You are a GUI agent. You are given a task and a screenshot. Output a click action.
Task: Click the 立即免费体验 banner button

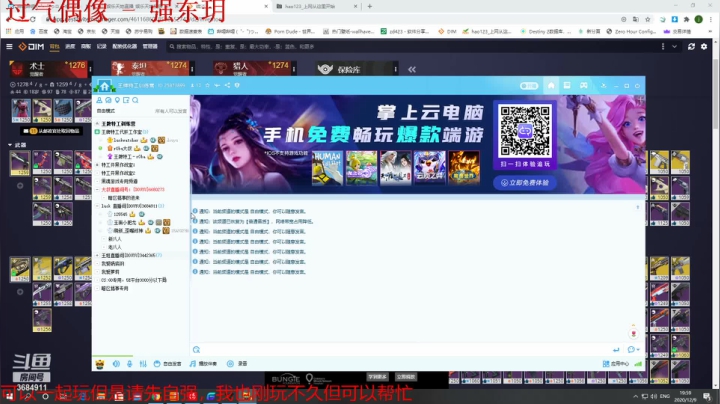tap(525, 183)
